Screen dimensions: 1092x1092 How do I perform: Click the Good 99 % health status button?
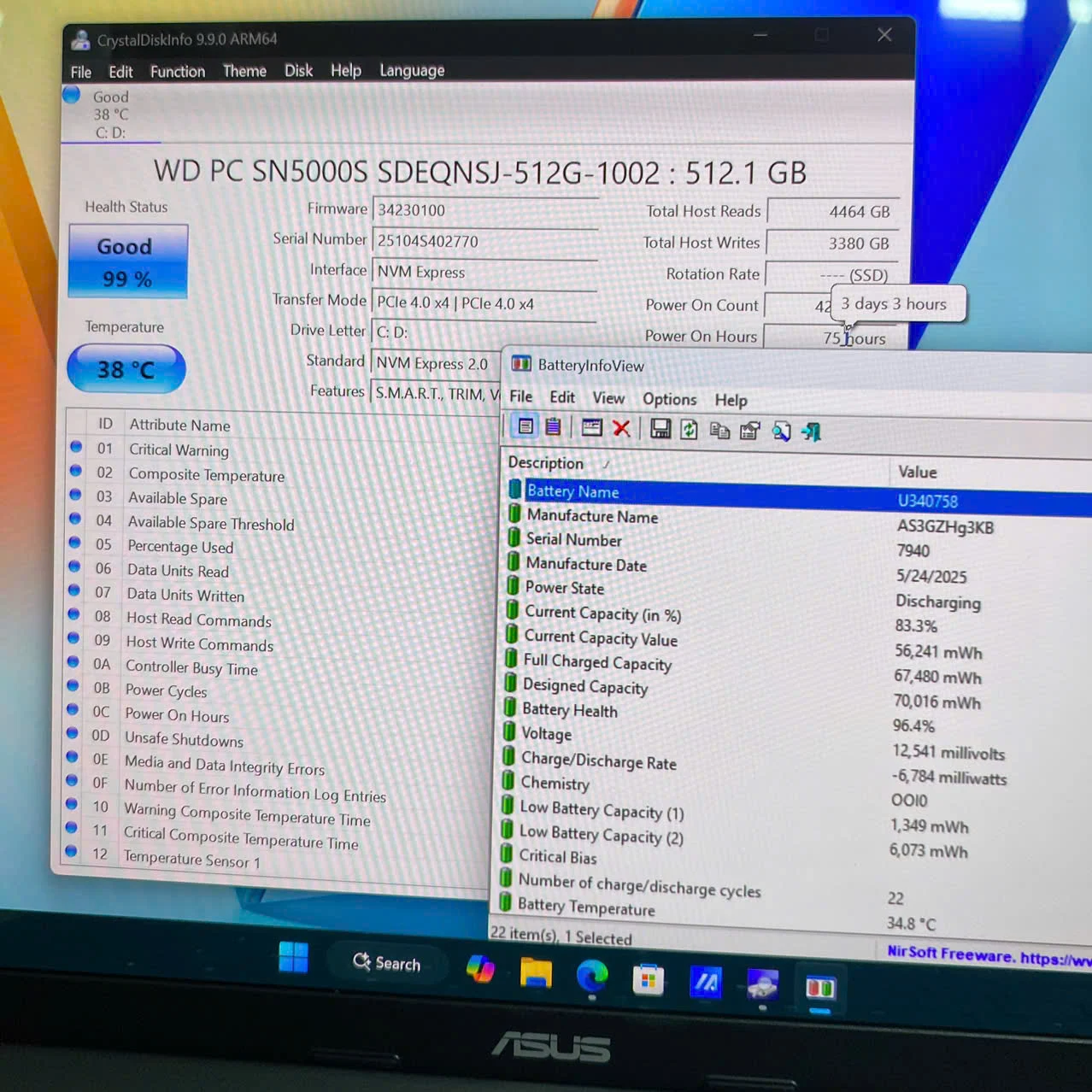click(128, 261)
